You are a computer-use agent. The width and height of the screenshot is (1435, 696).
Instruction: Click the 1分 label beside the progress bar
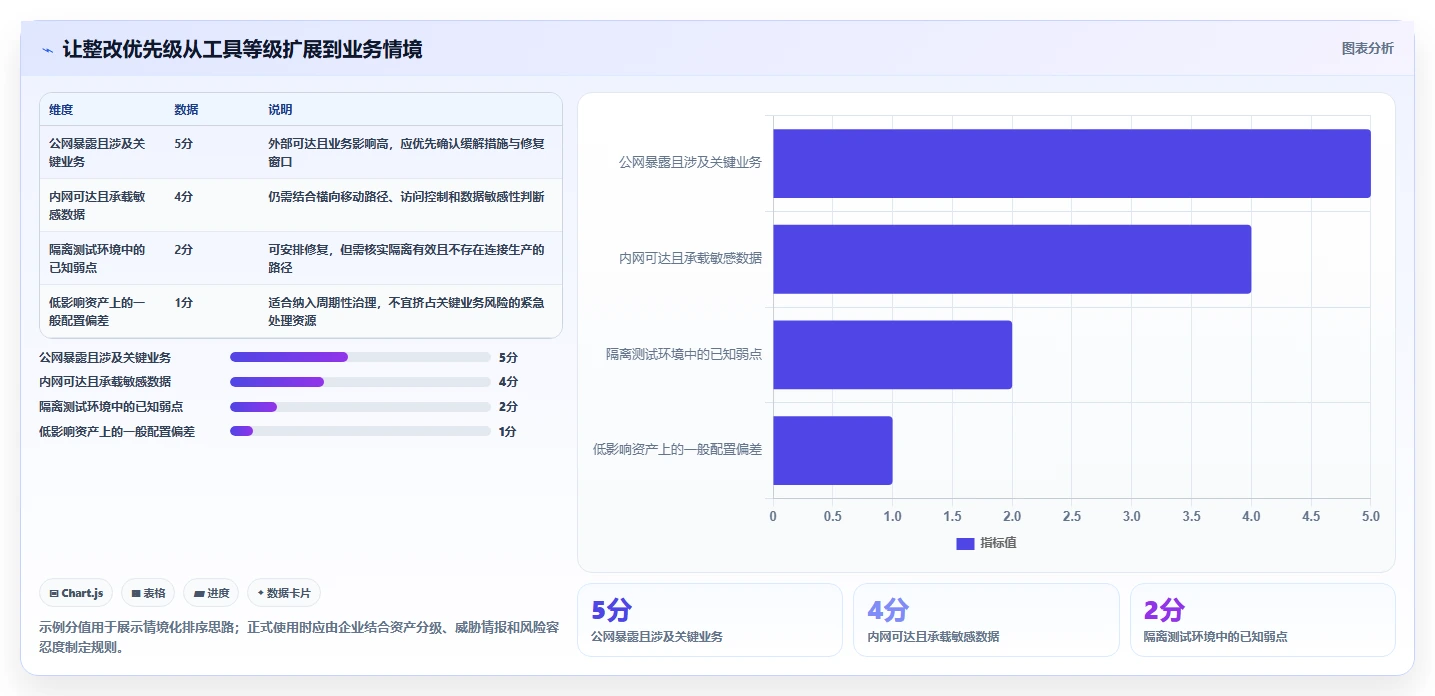[x=508, y=431]
